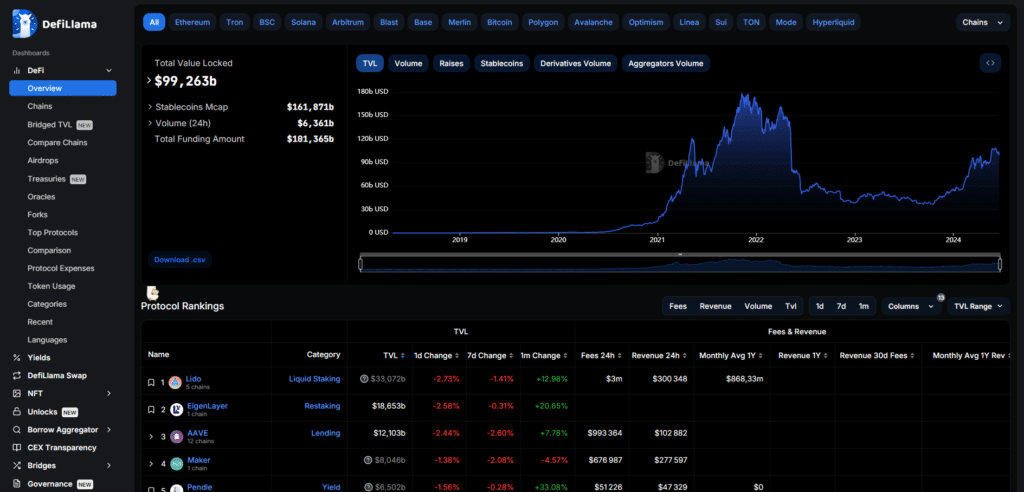Image resolution: width=1024 pixels, height=492 pixels.
Task: Click the NFT image icon
Action: pyautogui.click(x=16, y=393)
